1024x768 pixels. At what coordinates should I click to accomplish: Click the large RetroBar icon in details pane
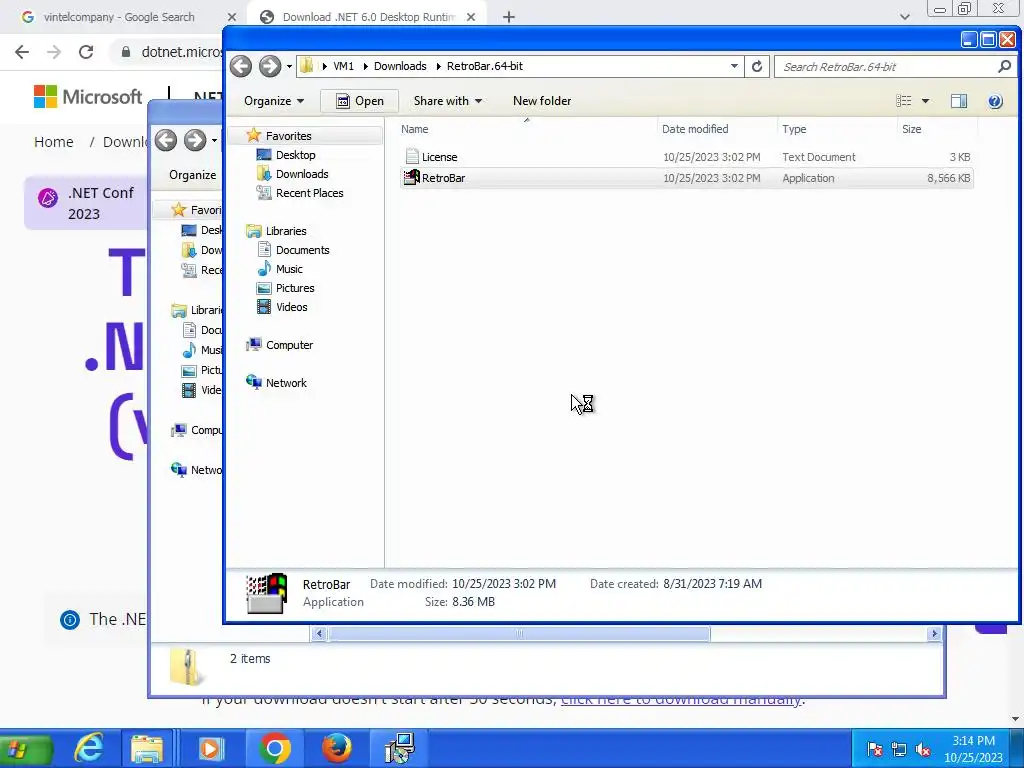coord(266,593)
